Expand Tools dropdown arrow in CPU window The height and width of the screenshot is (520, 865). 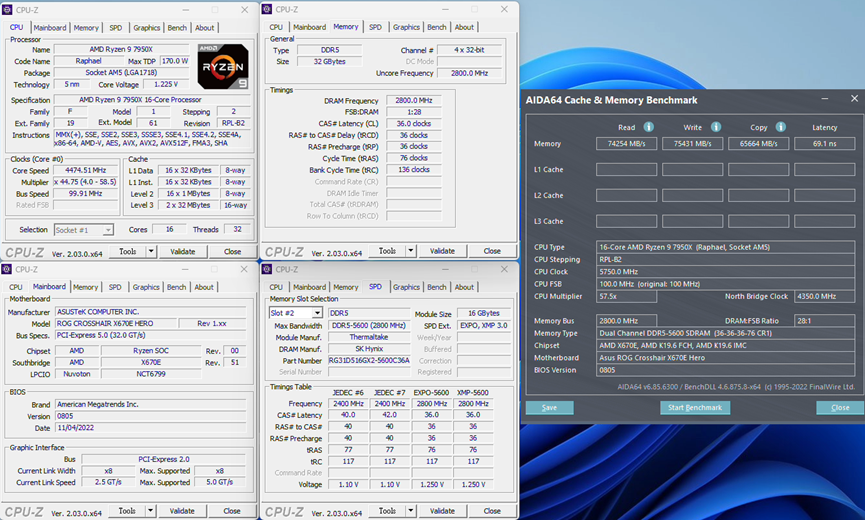pos(151,251)
